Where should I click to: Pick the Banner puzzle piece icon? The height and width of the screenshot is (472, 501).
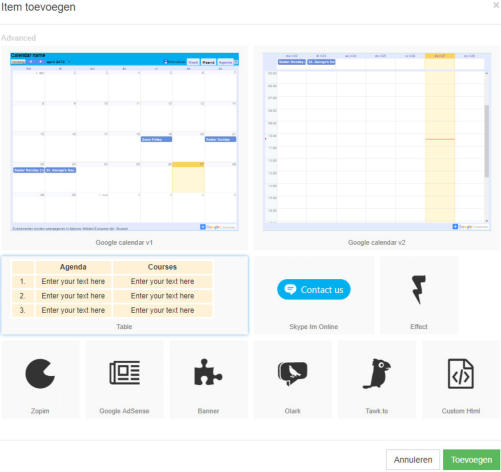(208, 372)
